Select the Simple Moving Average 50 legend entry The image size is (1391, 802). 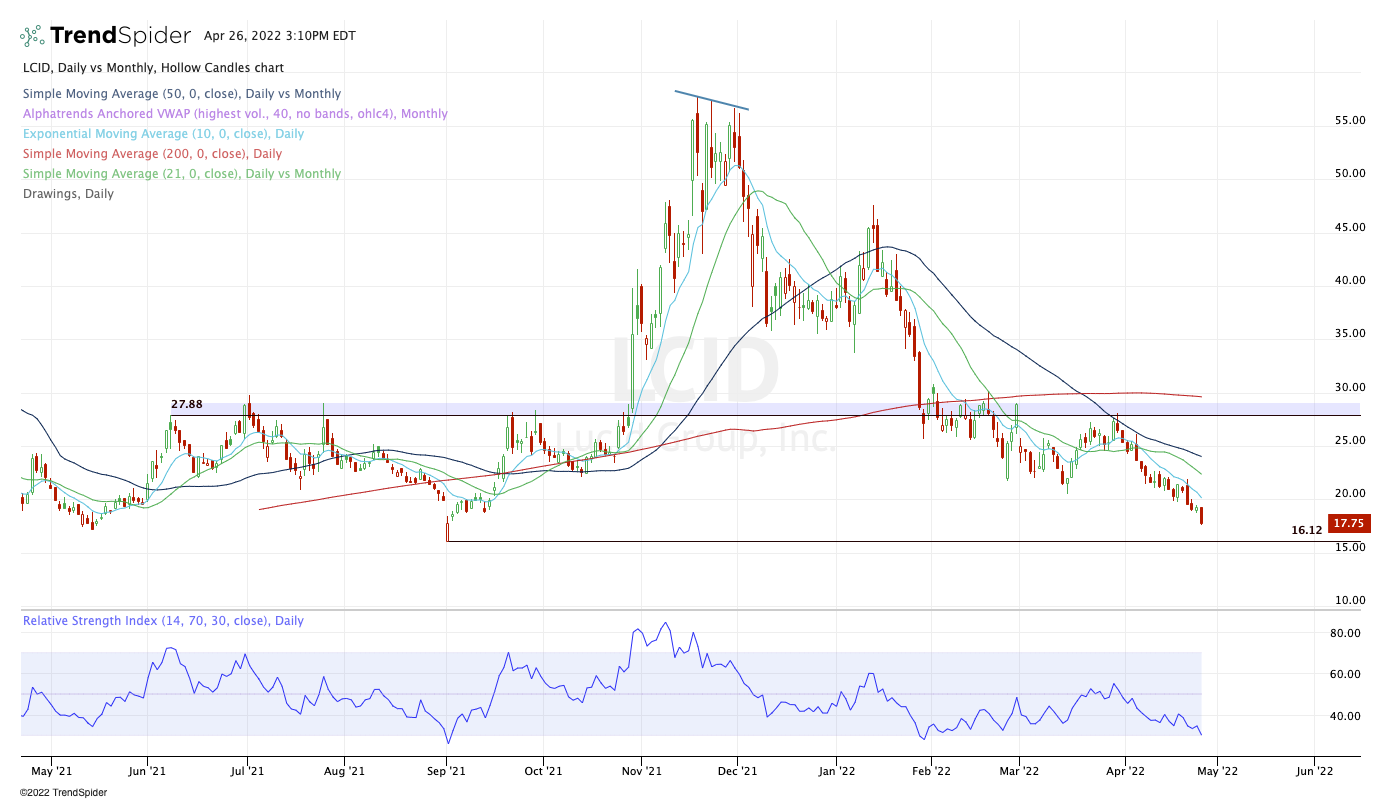click(x=181, y=94)
